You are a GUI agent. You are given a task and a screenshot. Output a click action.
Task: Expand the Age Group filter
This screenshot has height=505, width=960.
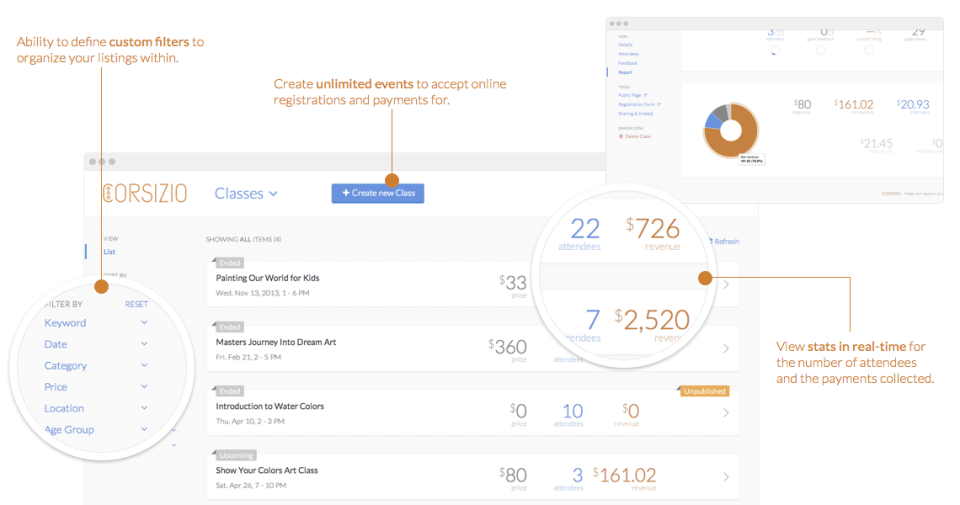click(96, 430)
